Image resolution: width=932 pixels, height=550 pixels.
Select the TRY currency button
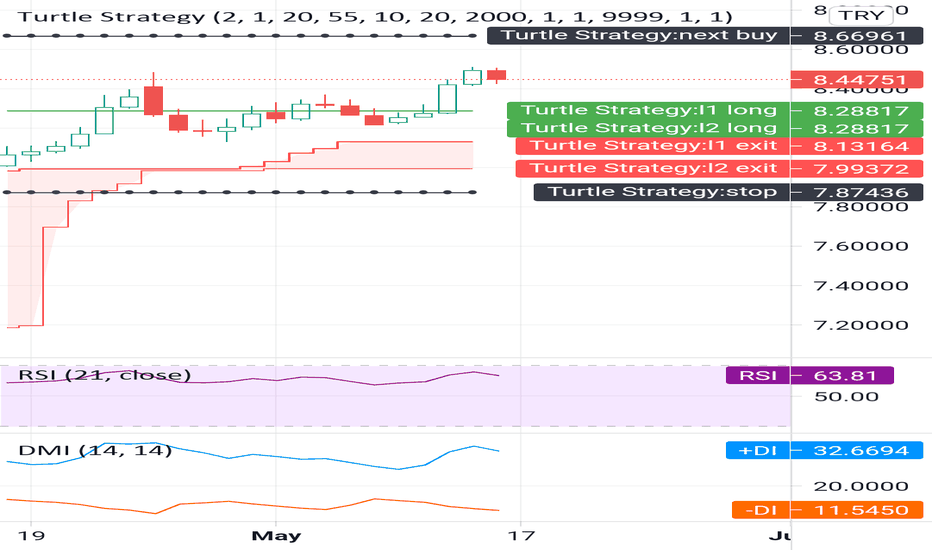click(x=862, y=15)
